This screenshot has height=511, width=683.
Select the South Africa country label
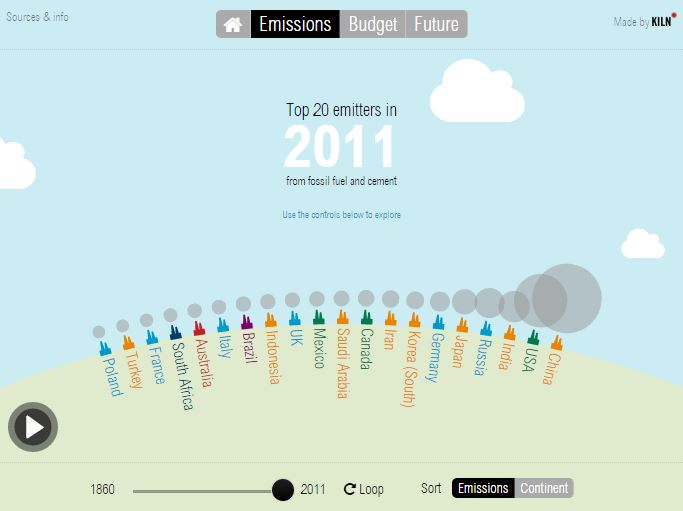click(183, 376)
